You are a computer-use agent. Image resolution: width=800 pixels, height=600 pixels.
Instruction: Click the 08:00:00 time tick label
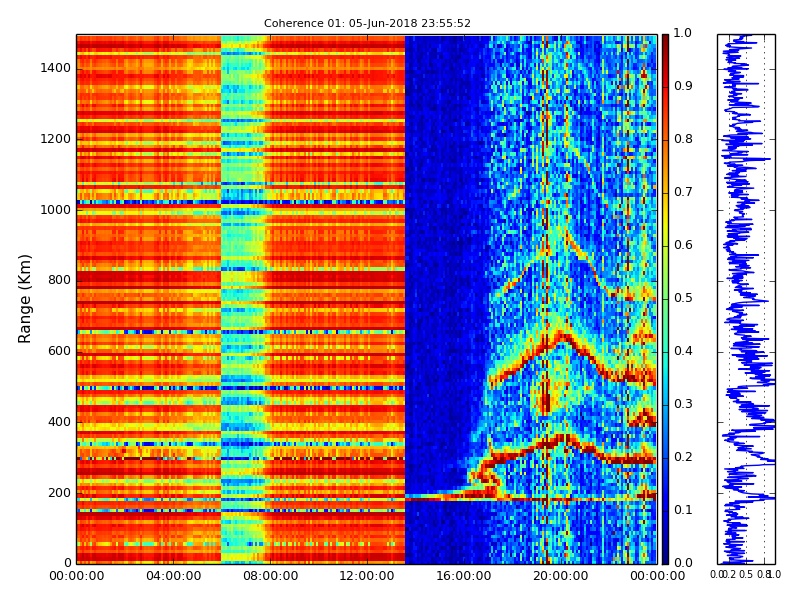[x=270, y=576]
